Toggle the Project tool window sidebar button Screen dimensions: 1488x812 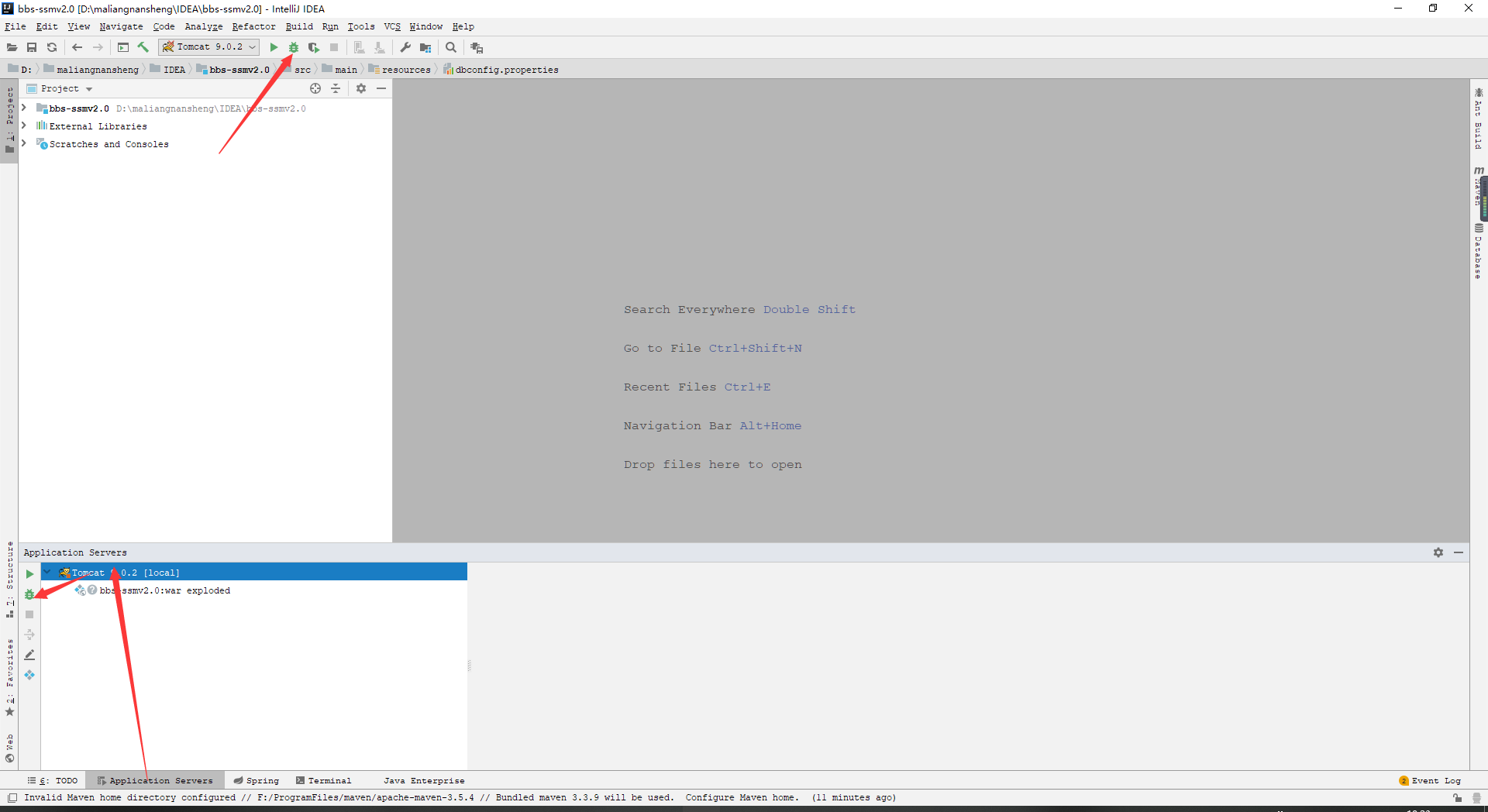click(x=9, y=116)
